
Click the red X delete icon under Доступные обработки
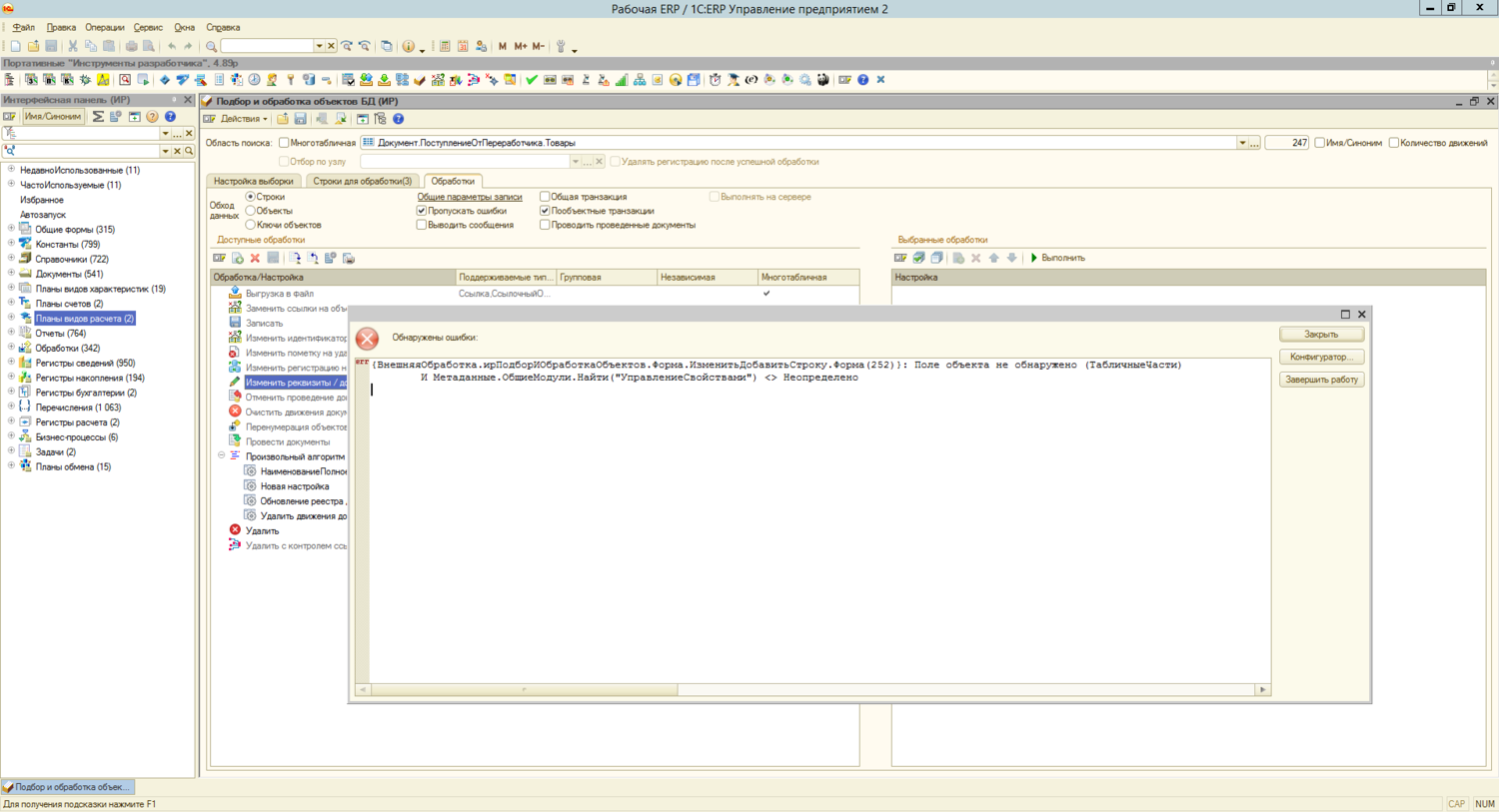(256, 259)
